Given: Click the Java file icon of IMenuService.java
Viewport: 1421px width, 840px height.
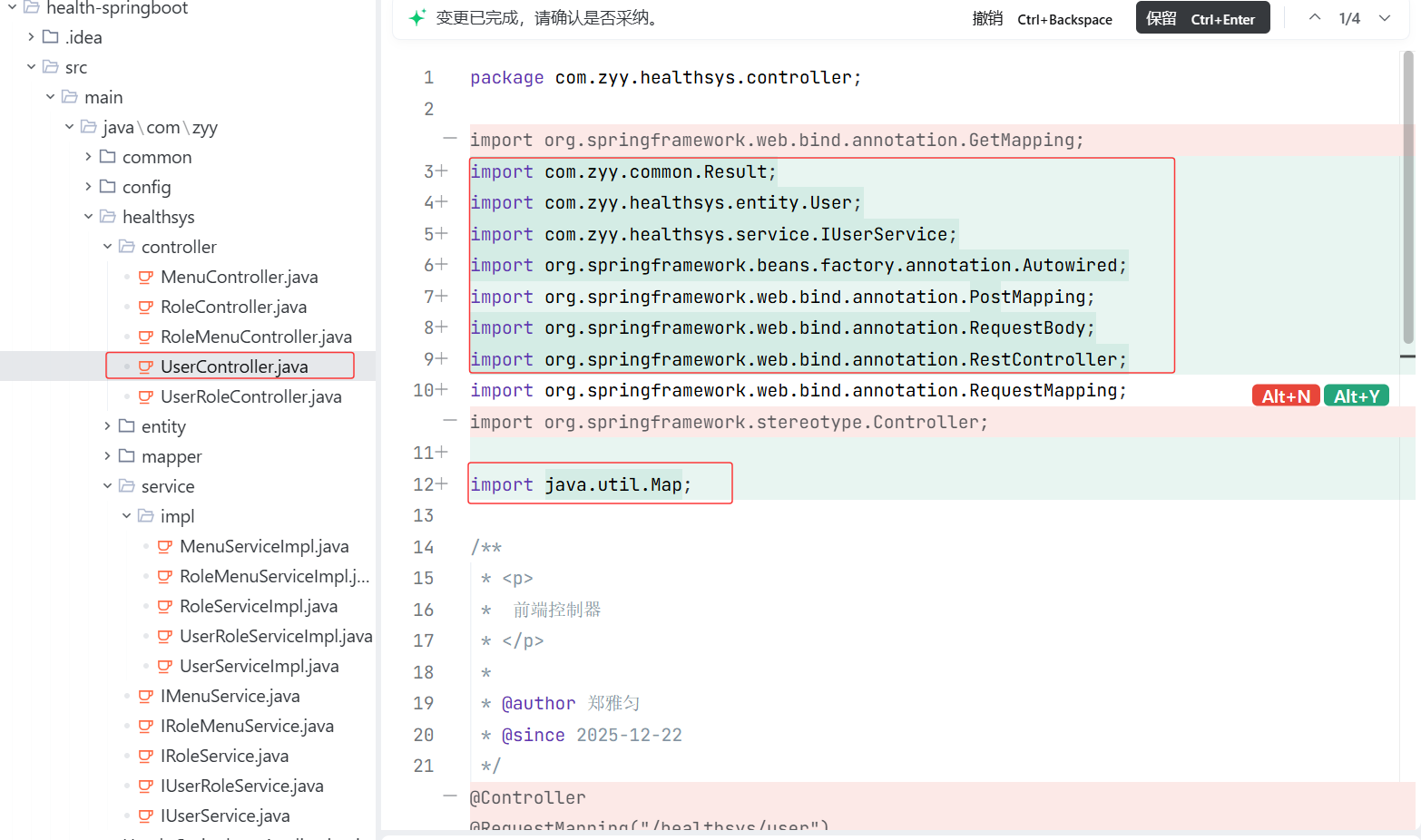Looking at the screenshot, I should pos(145,696).
